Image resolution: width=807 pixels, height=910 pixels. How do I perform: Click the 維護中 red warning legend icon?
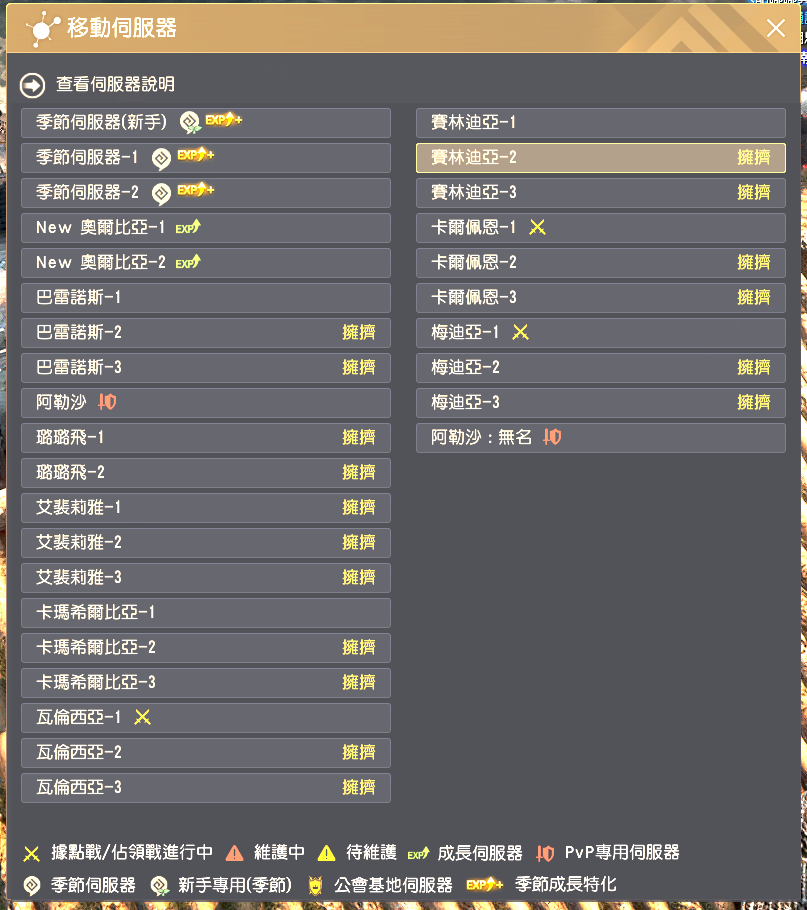pos(234,853)
